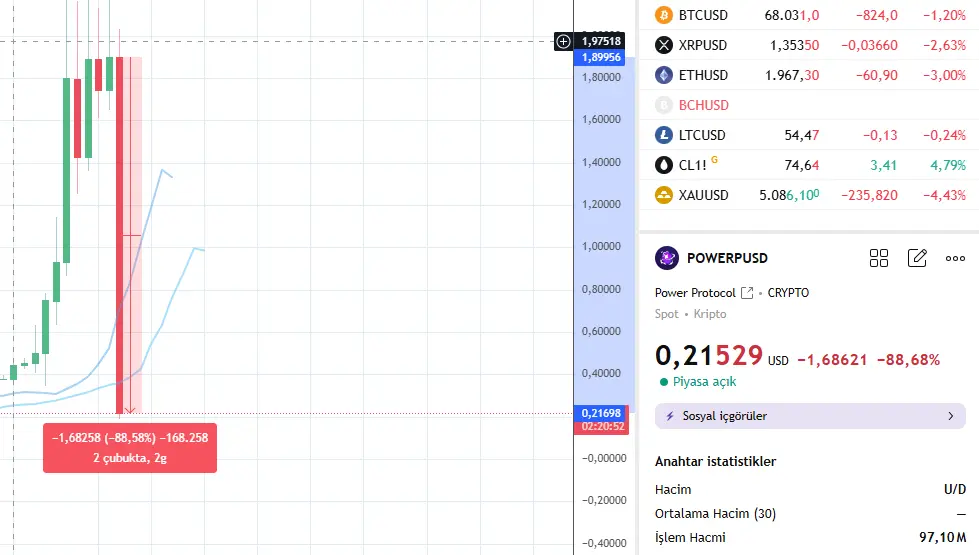Click the 02:20:52 countdown timer label
Screen dimensions: 979x555
click(x=601, y=427)
